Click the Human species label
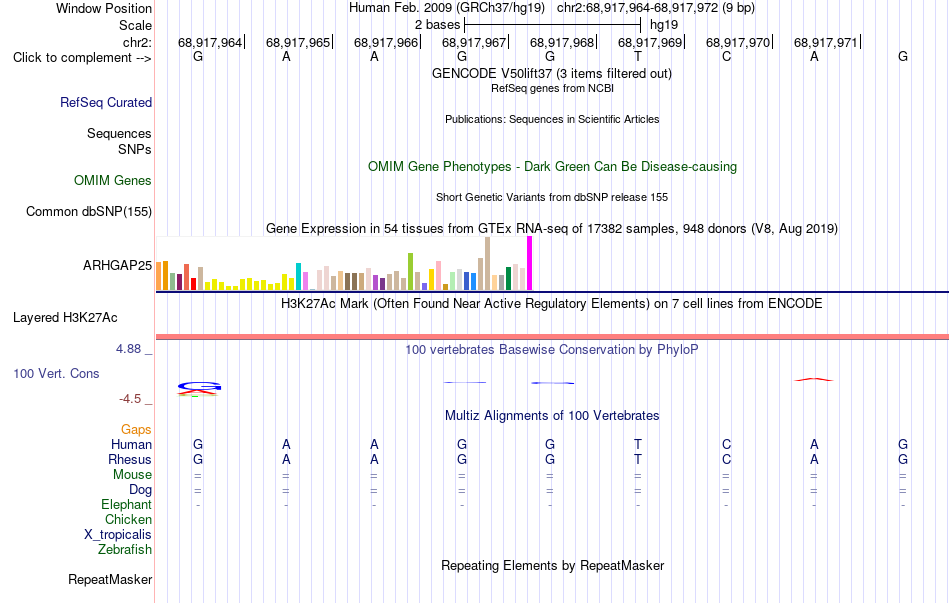950x603 pixels. tap(131, 445)
